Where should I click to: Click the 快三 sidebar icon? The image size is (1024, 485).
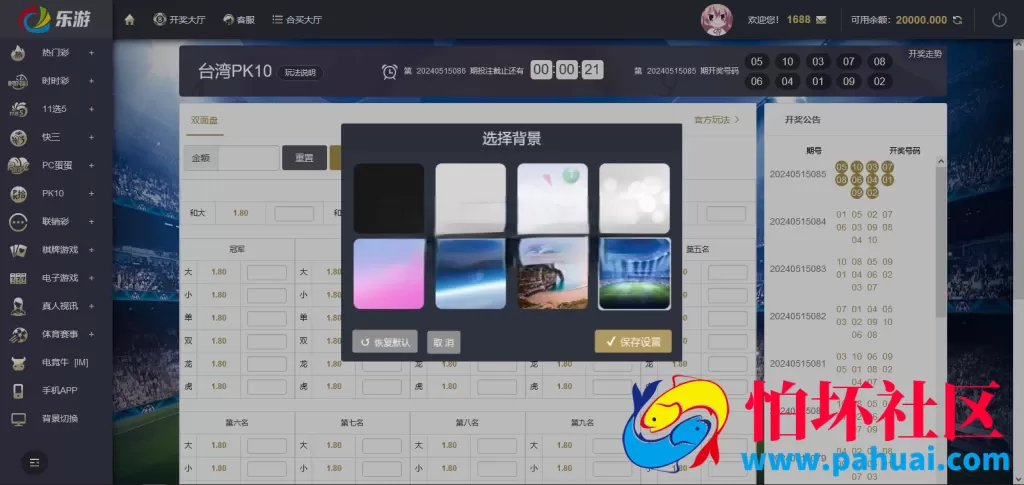(18, 137)
